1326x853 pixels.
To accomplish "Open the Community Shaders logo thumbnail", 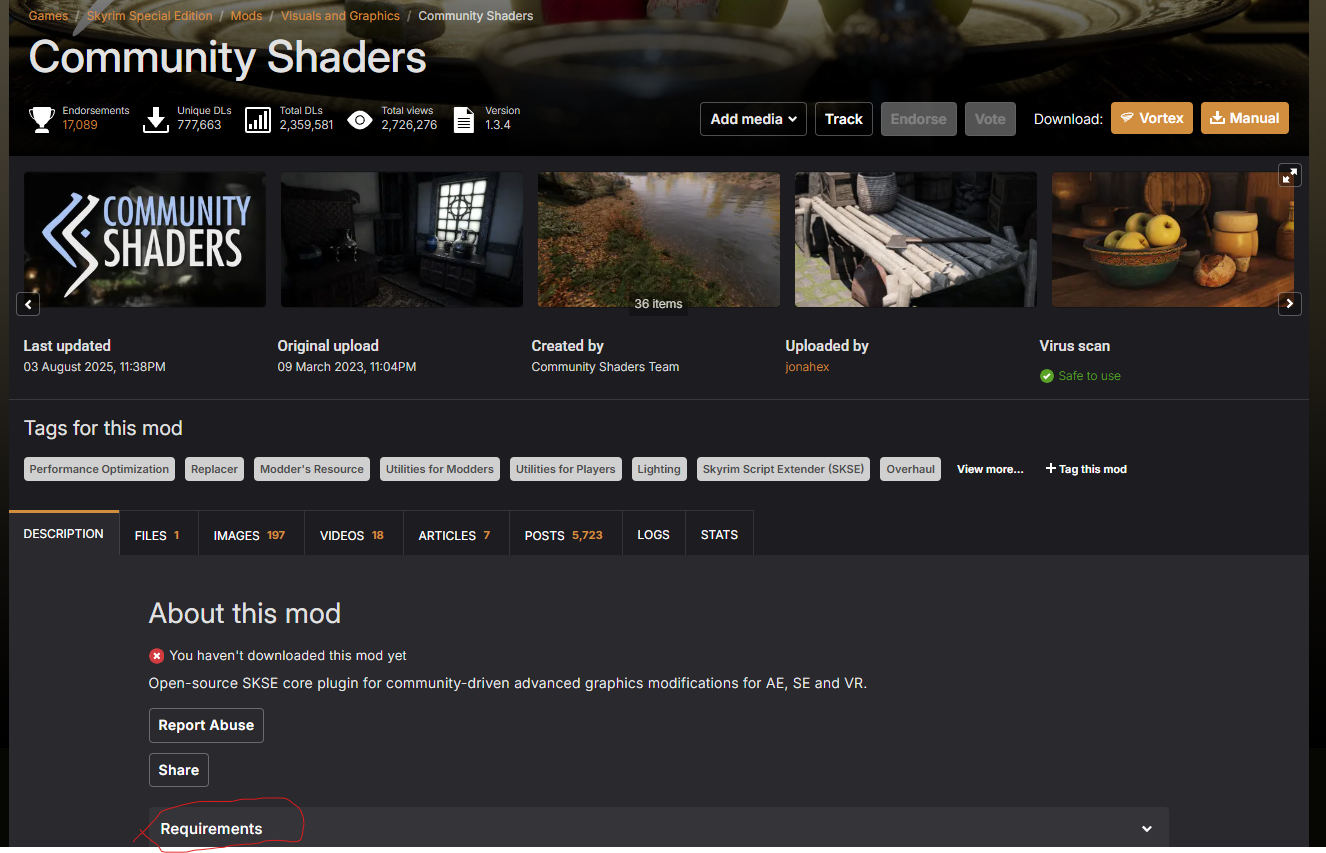I will [145, 239].
